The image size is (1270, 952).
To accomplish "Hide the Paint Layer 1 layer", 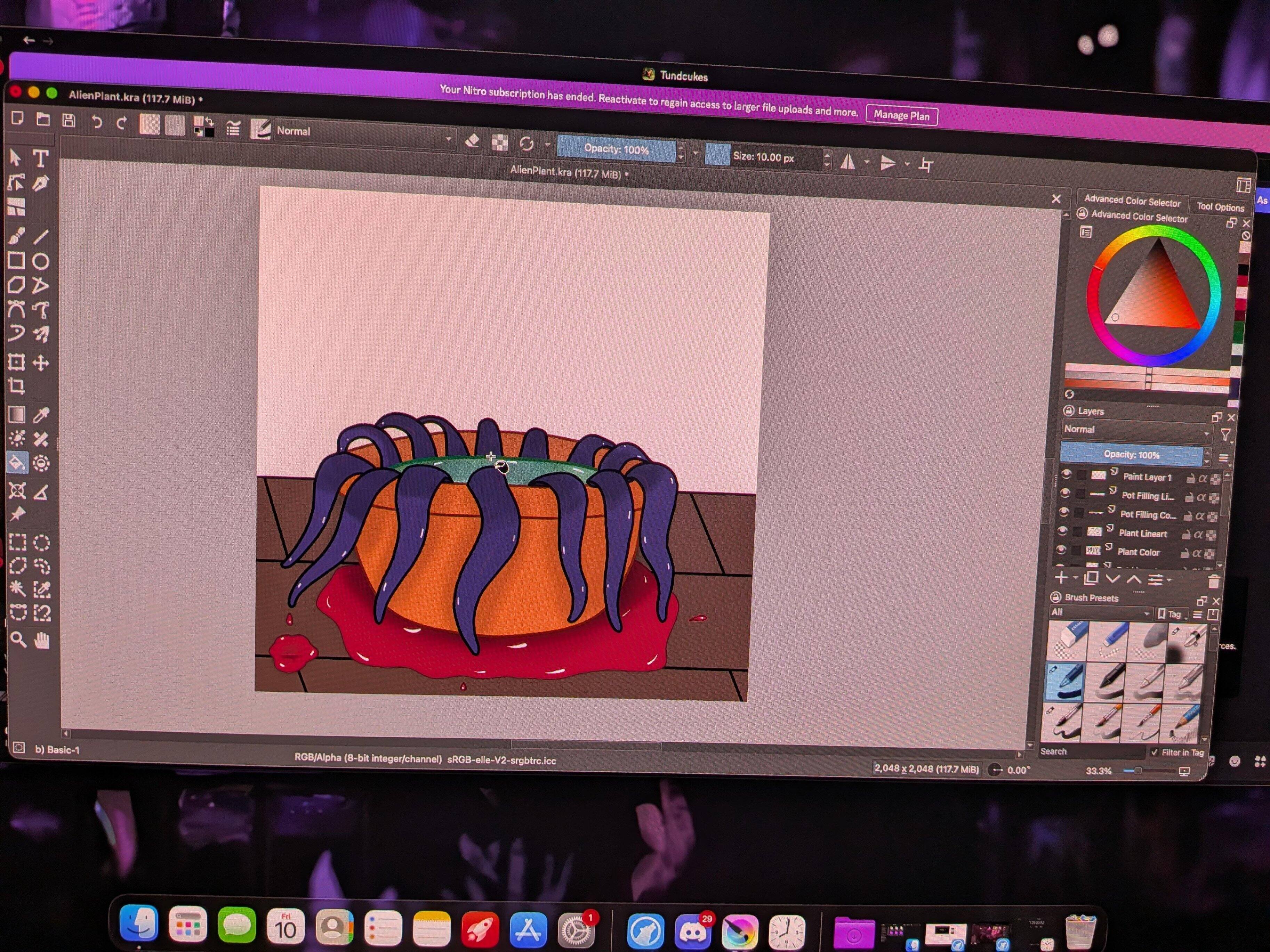I will point(1066,474).
